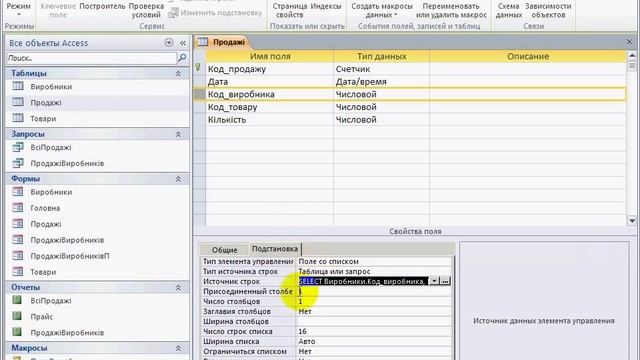Image resolution: width=640 pixels, height=360 pixels.
Task: Open the ПродажіВиробників form icon
Action: pos(18,240)
